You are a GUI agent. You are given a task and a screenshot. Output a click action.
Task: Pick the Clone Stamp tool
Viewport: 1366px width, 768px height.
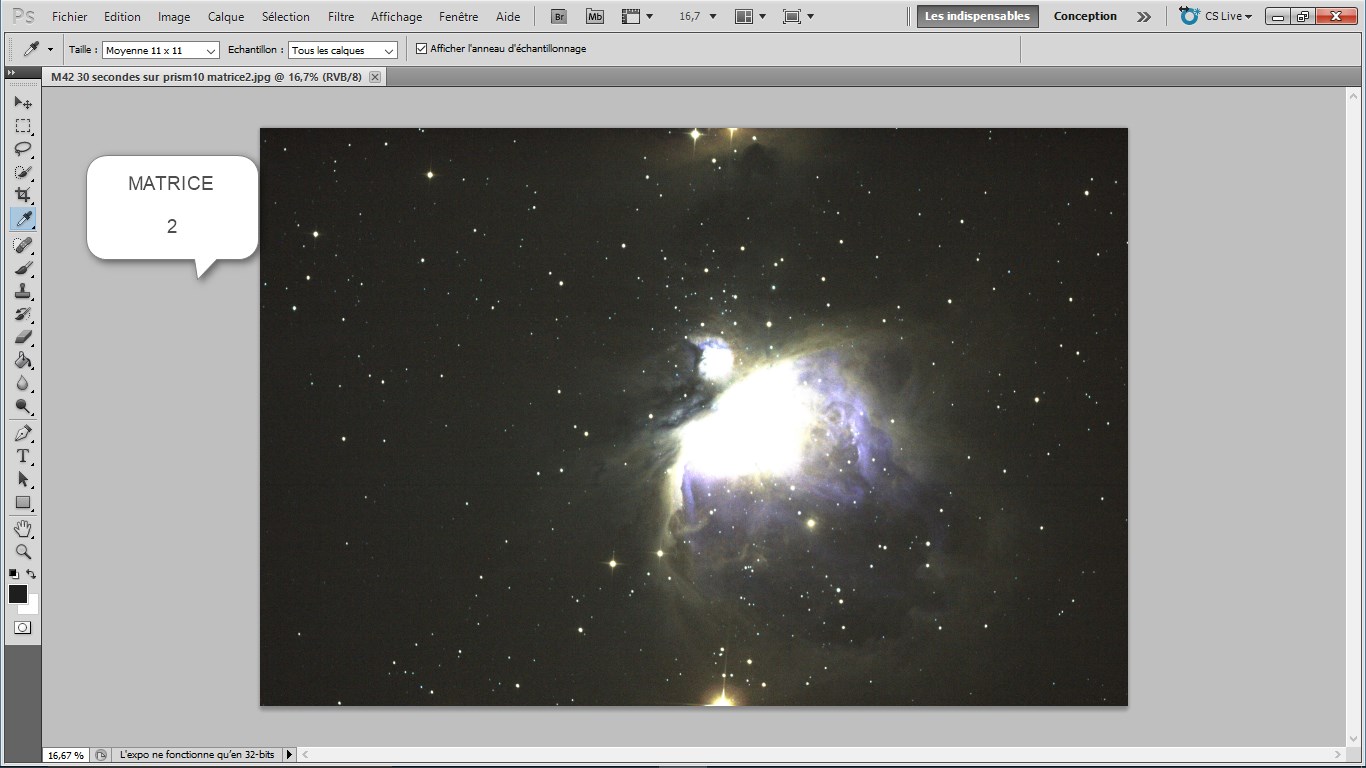point(22,291)
